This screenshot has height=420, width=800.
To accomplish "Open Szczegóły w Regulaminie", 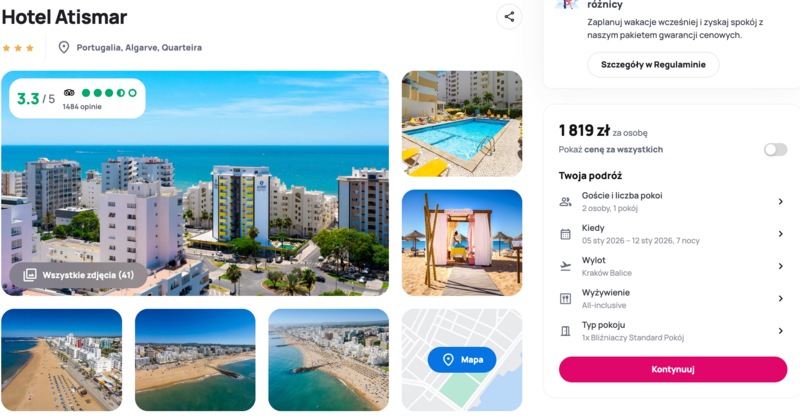I will tap(653, 65).
